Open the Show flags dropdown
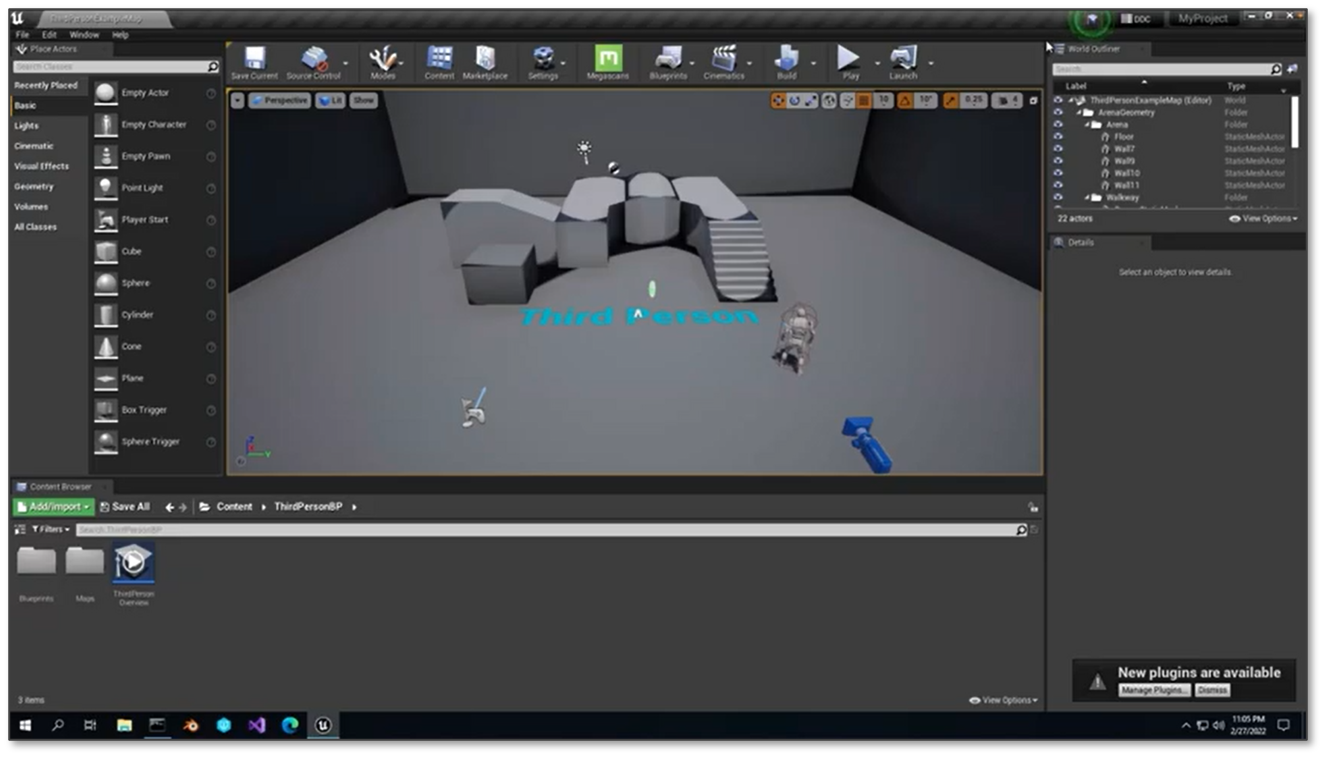This screenshot has width=1328, height=760. (x=363, y=100)
